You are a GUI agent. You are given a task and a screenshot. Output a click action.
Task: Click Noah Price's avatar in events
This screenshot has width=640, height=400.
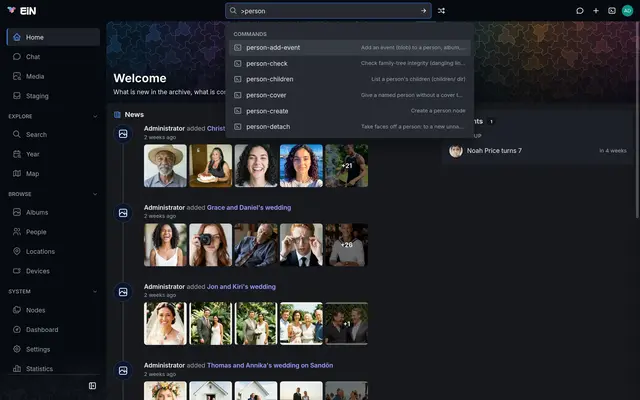pos(456,151)
